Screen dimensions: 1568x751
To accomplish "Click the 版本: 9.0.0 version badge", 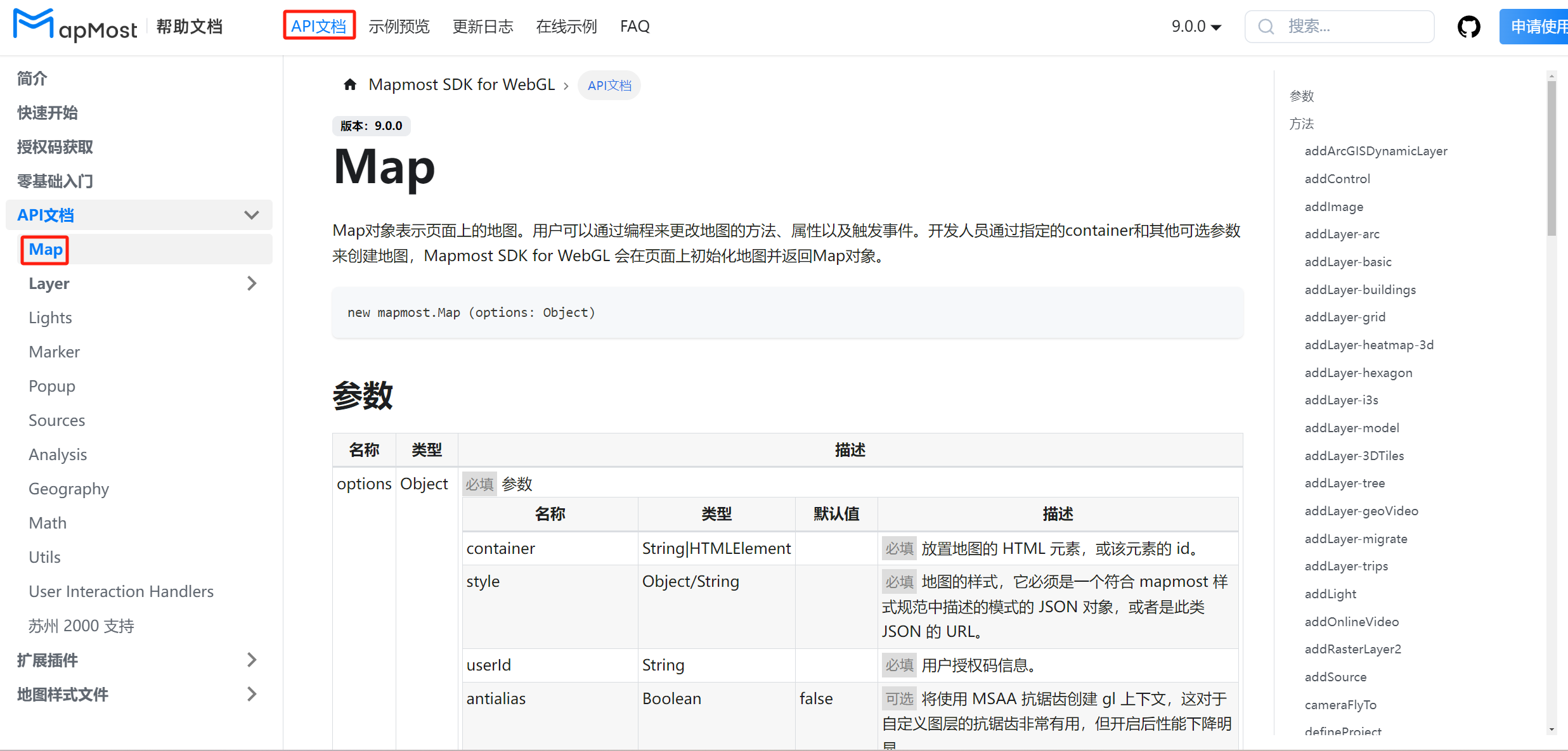I will tap(372, 125).
